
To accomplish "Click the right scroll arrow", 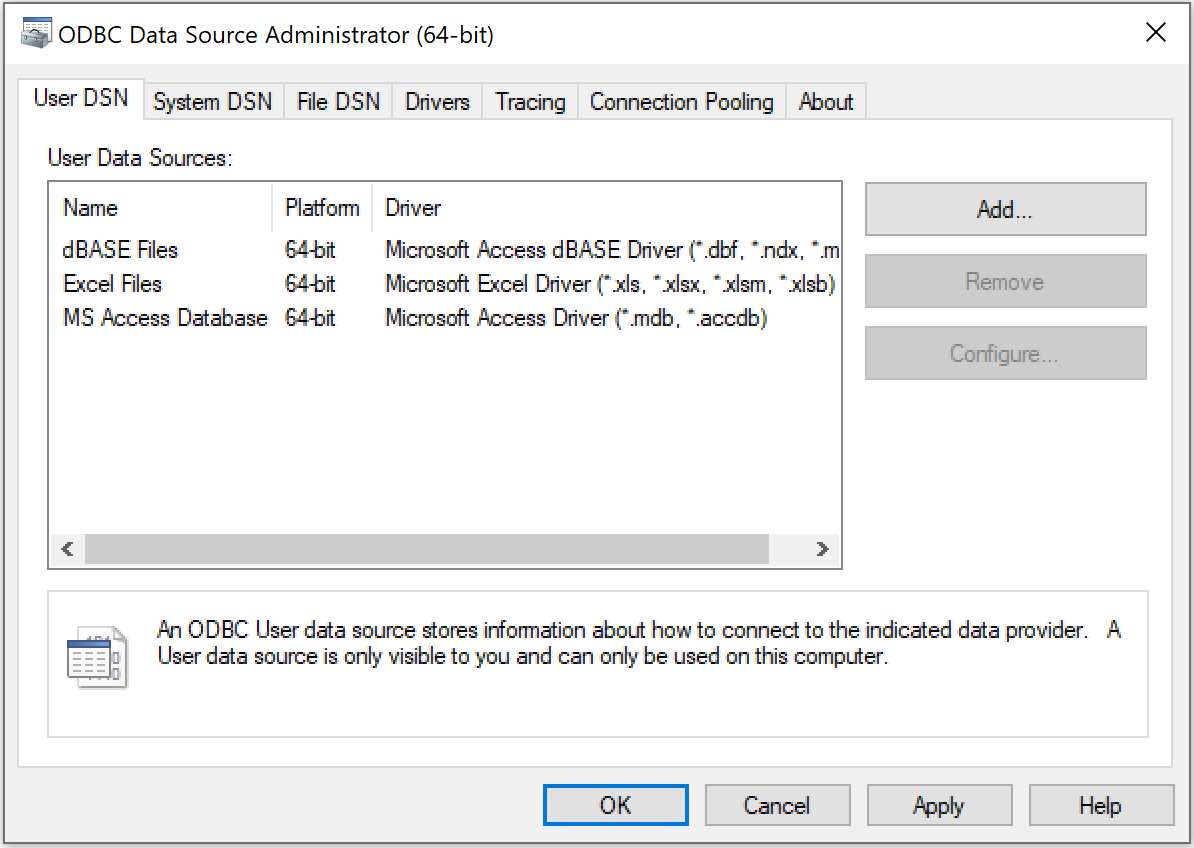I will [822, 549].
